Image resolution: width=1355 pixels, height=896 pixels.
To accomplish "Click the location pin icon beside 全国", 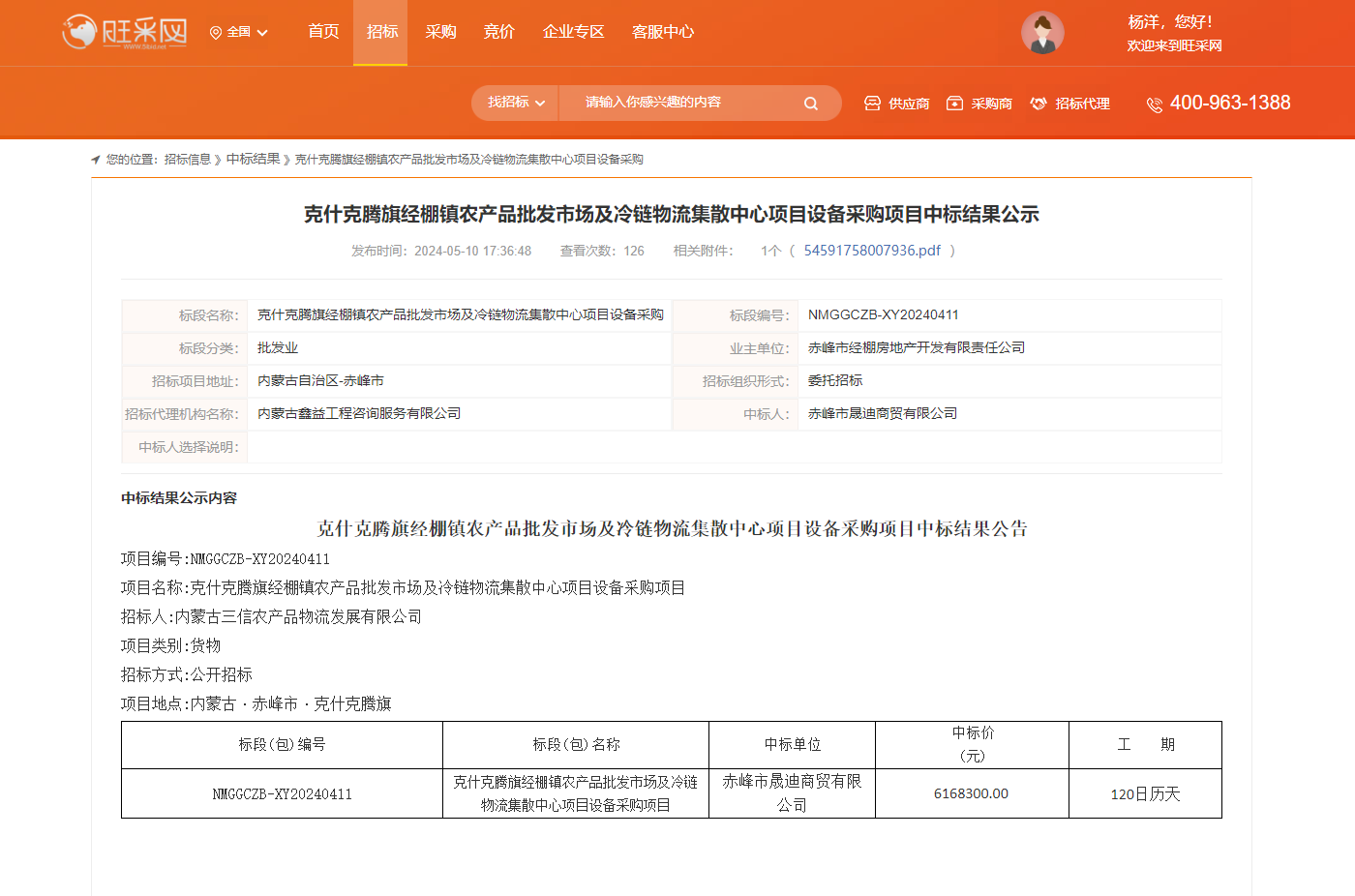I will click(216, 33).
